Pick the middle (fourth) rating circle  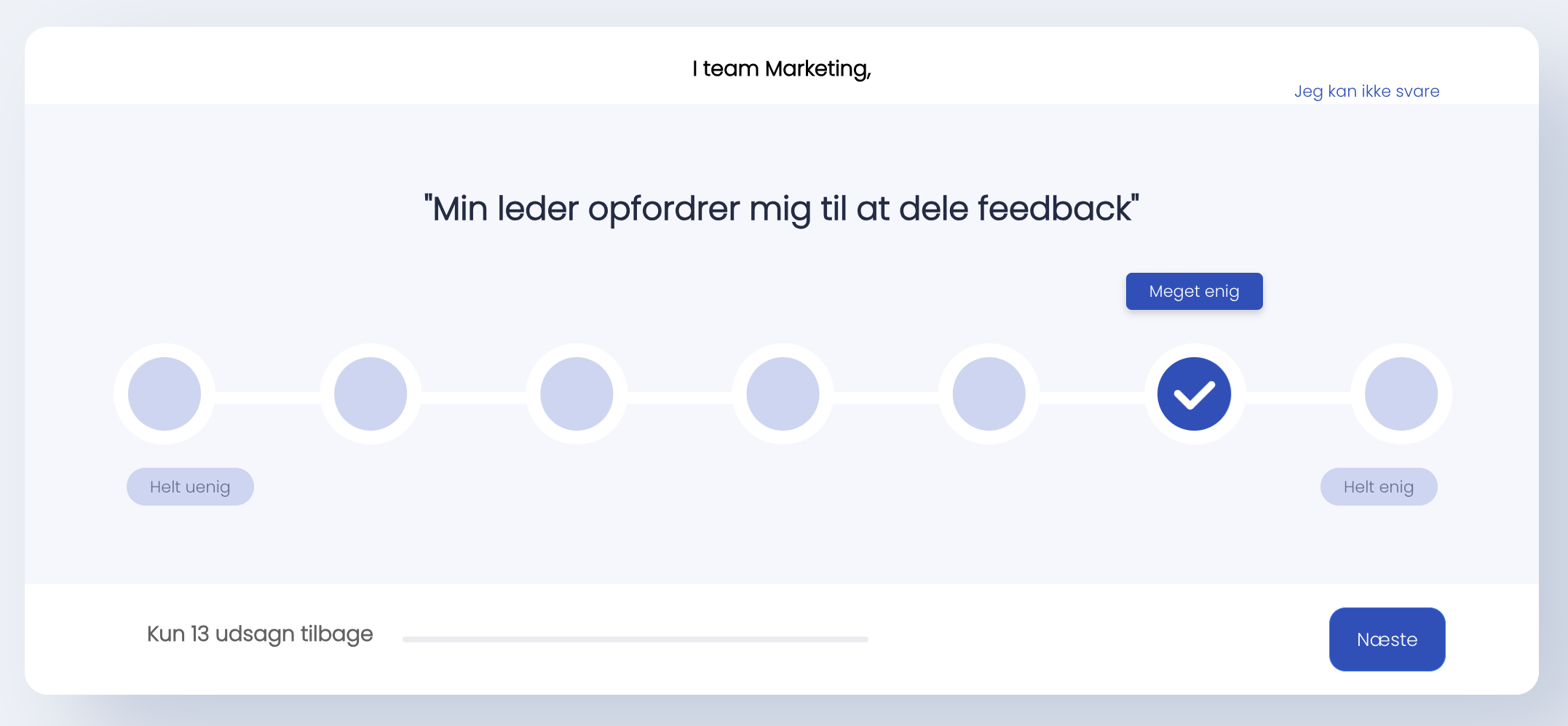tap(783, 394)
